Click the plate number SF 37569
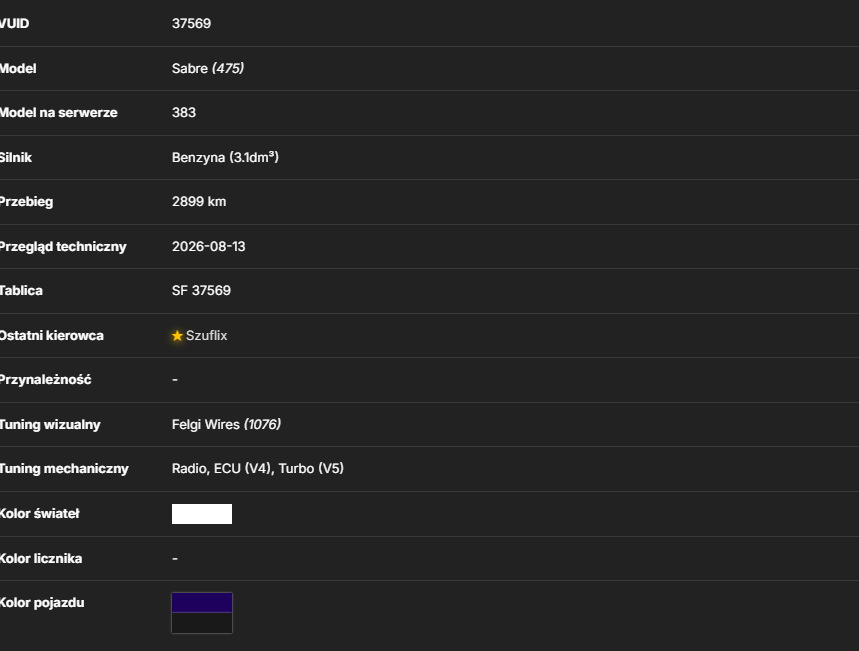This screenshot has height=651, width=859. tap(201, 290)
